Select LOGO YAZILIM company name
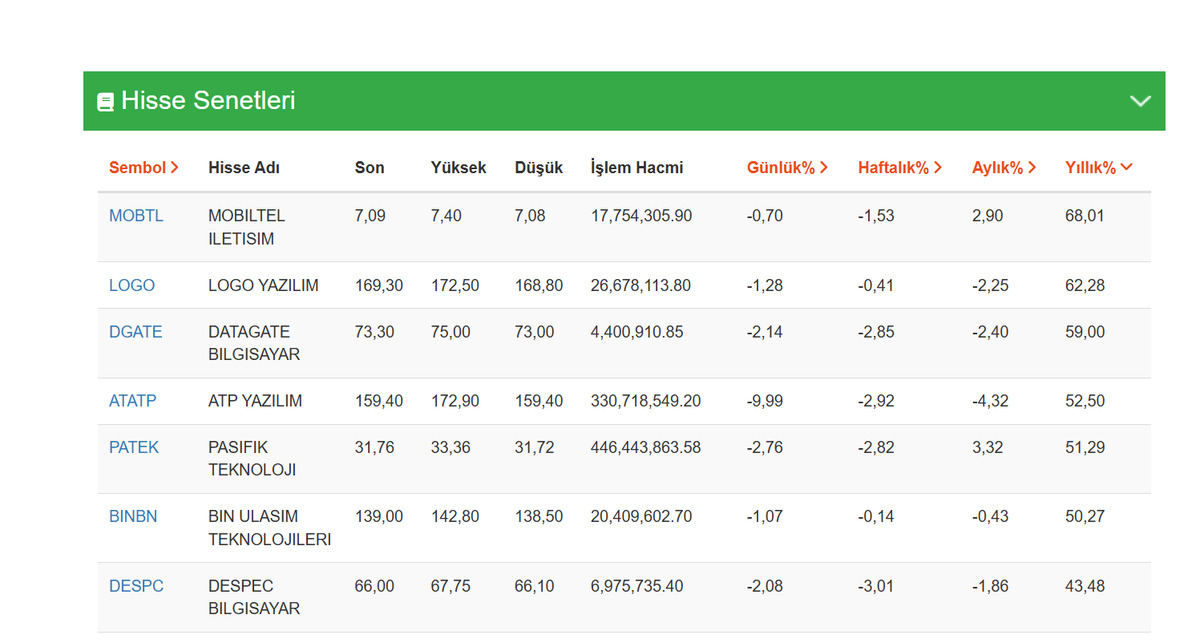The image size is (1200, 643). click(263, 286)
